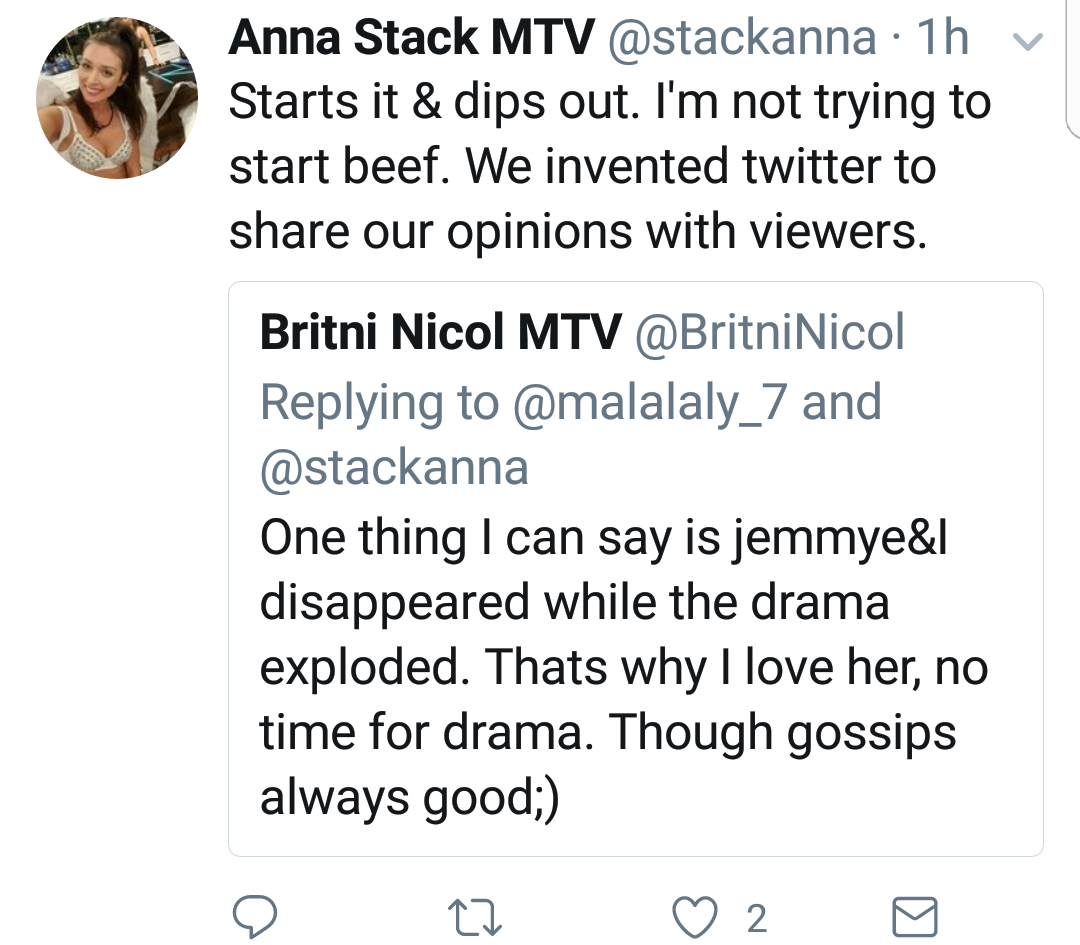This screenshot has height=945, width=1080.
Task: Open Anna Stack's profile picture
Action: point(117,98)
